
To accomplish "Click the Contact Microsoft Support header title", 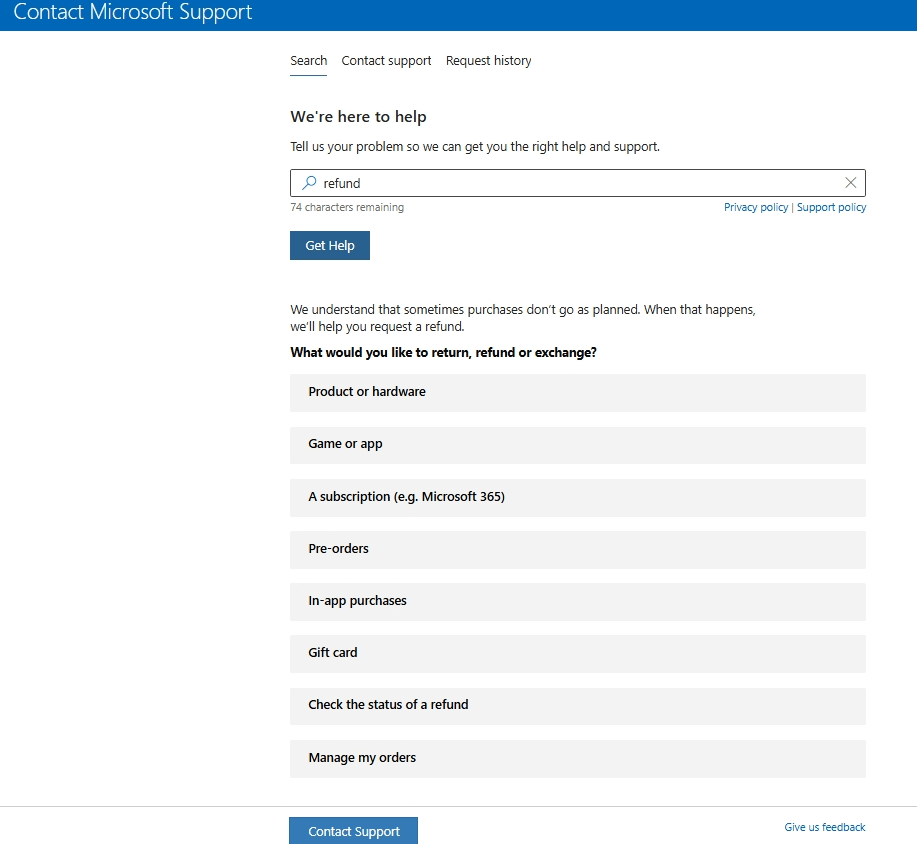I will click(133, 12).
